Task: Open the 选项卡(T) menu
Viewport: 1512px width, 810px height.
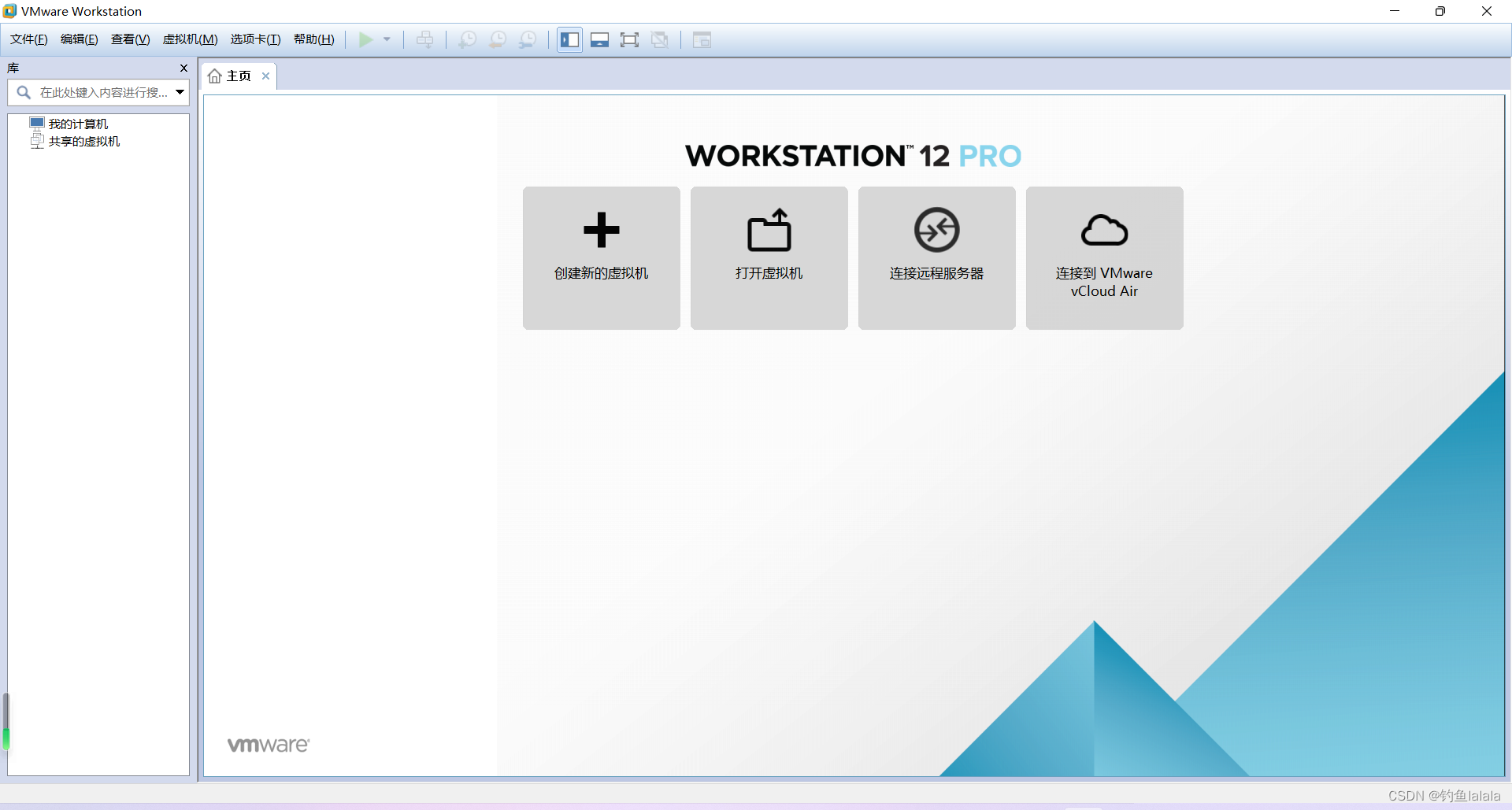Action: pyautogui.click(x=256, y=39)
